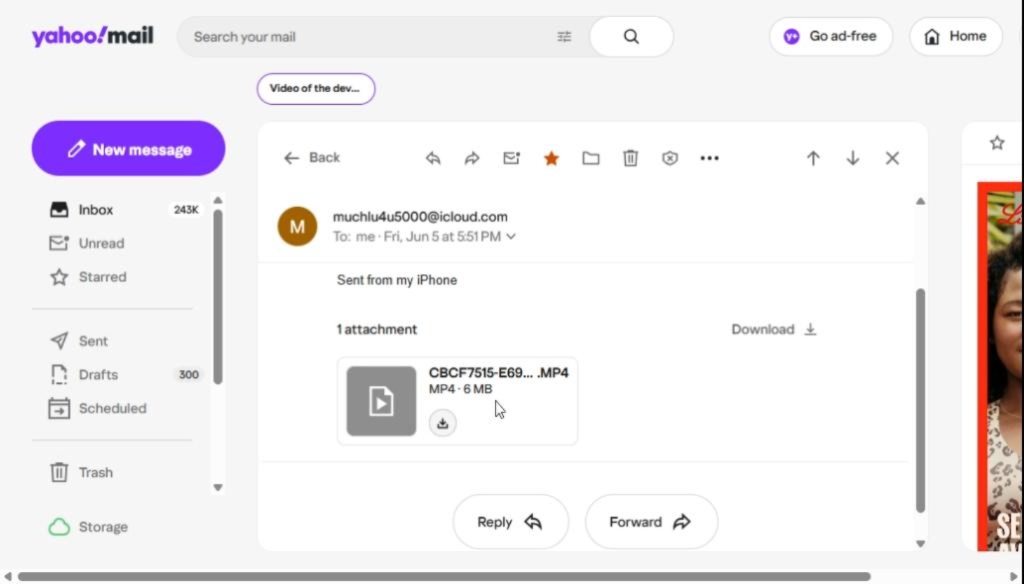Open the three-dots more actions menu
The image size is (1024, 584).
click(709, 158)
